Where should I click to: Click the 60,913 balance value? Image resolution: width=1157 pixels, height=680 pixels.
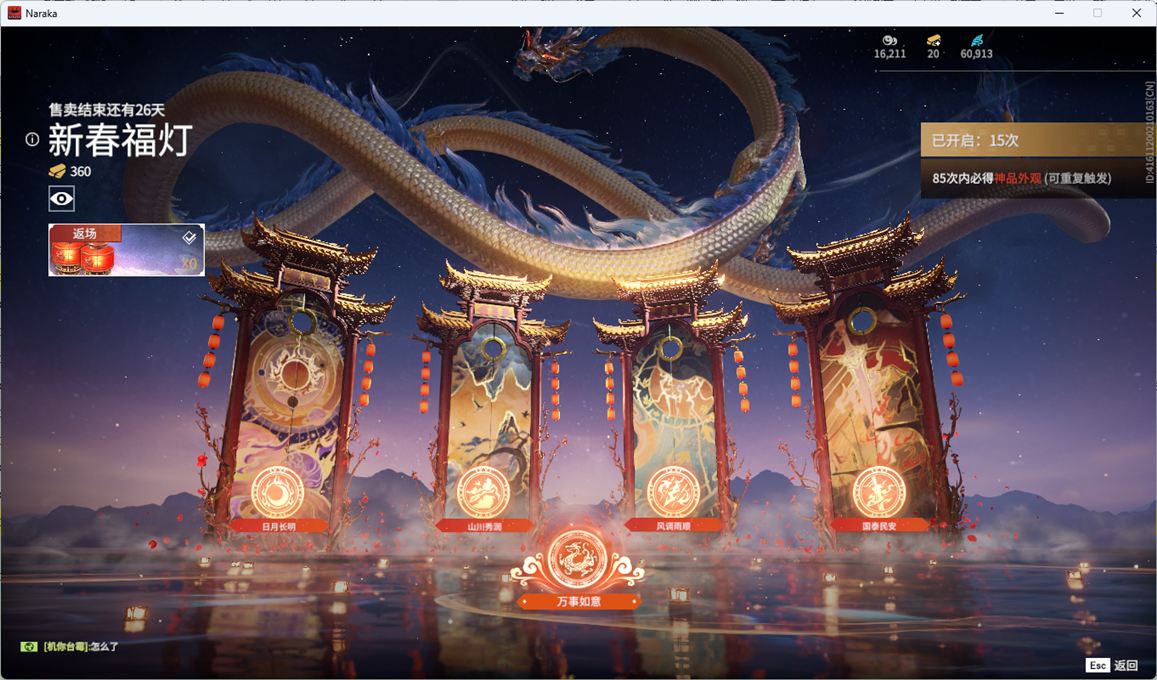point(976,54)
